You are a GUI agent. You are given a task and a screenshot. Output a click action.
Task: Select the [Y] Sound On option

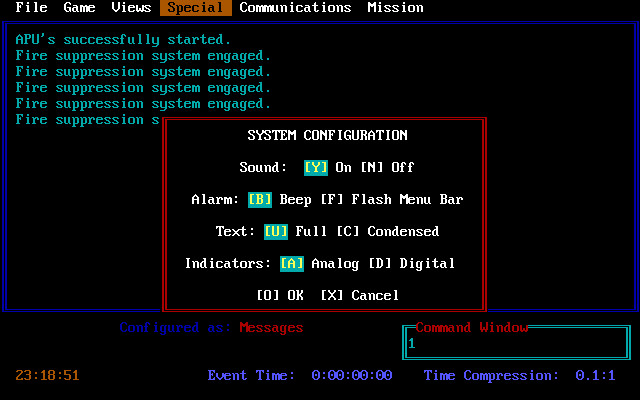coord(328,167)
